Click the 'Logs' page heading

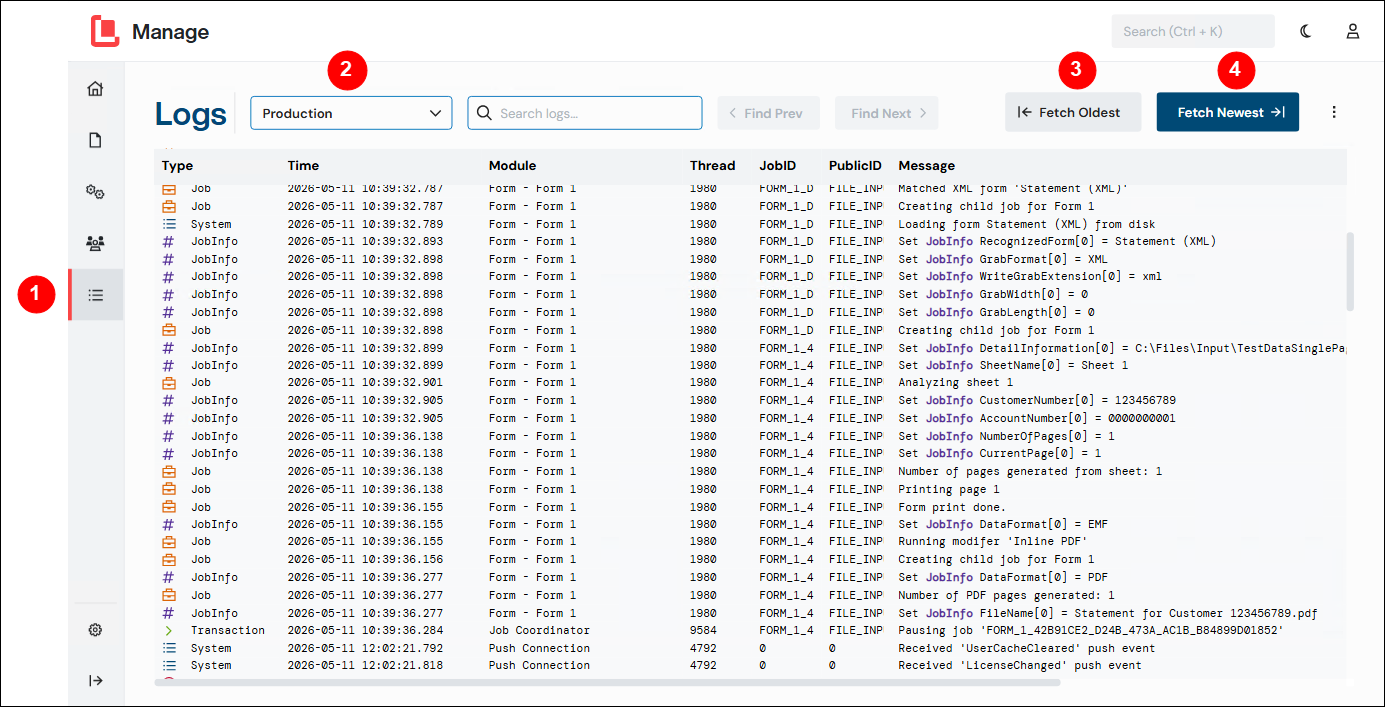pos(191,114)
